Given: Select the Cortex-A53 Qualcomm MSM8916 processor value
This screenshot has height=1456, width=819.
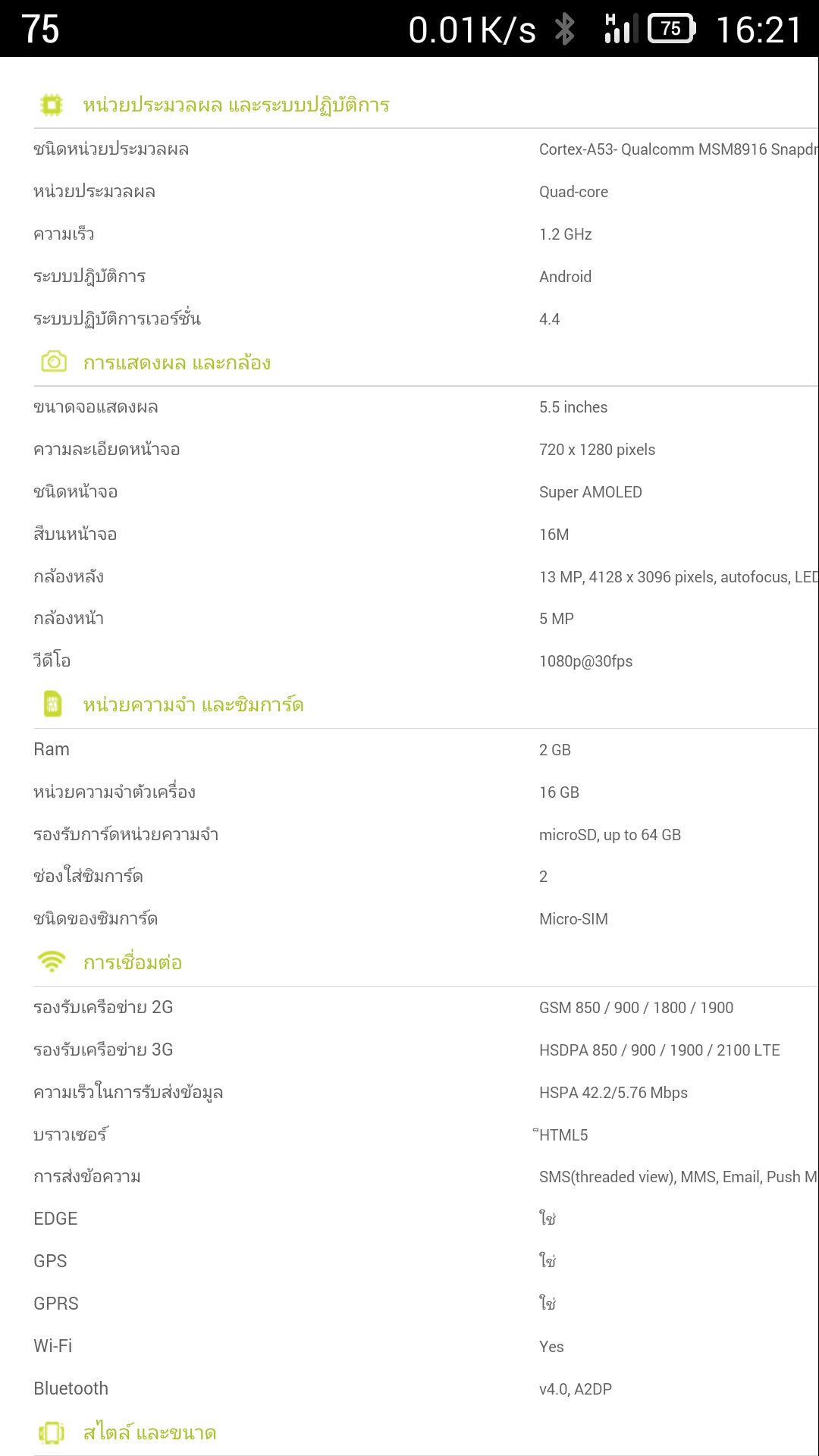Looking at the screenshot, I should point(678,149).
